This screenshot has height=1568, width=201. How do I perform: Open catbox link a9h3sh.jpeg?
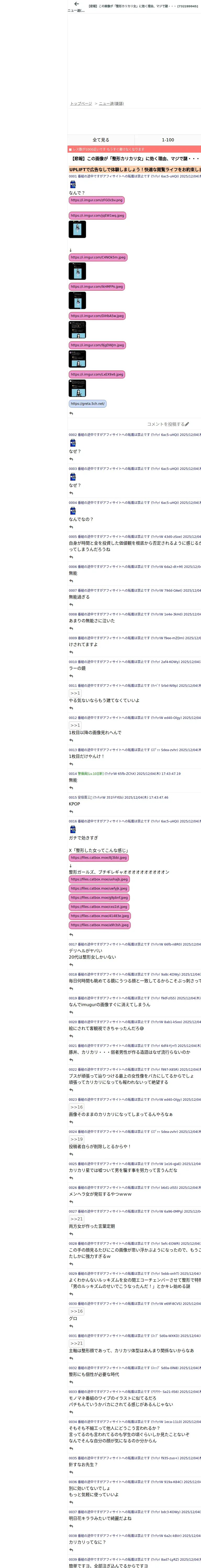click(100, 925)
